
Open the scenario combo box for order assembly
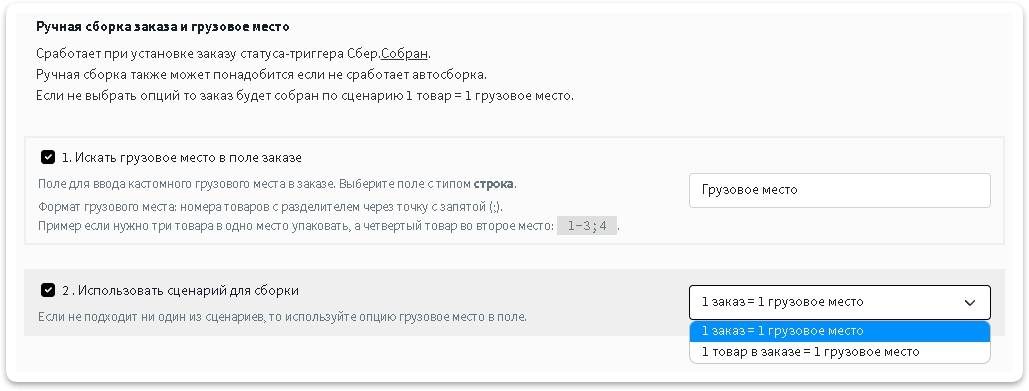point(839,302)
